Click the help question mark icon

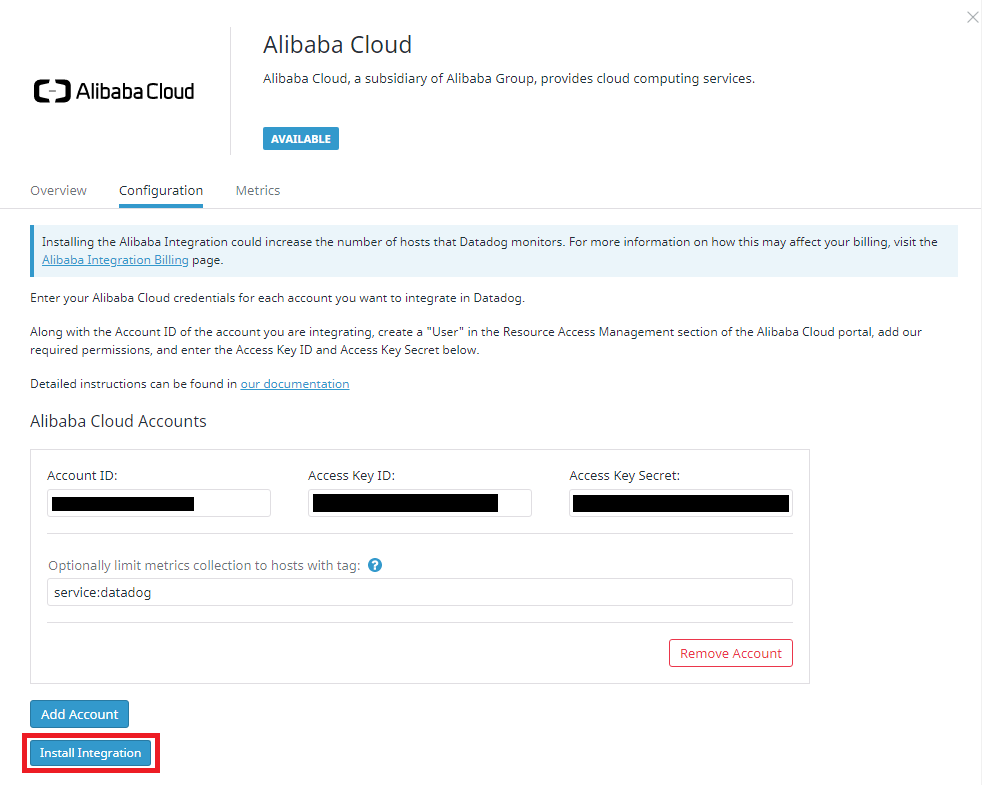pyautogui.click(x=375, y=565)
